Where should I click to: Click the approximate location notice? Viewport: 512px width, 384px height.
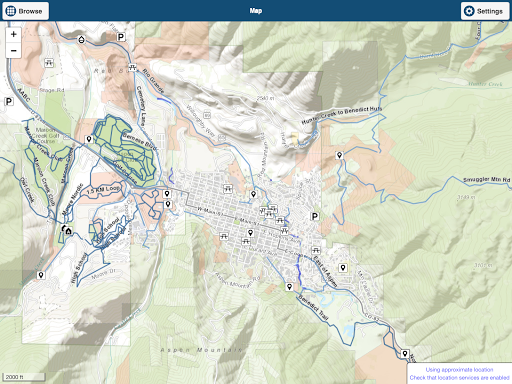pos(459,374)
